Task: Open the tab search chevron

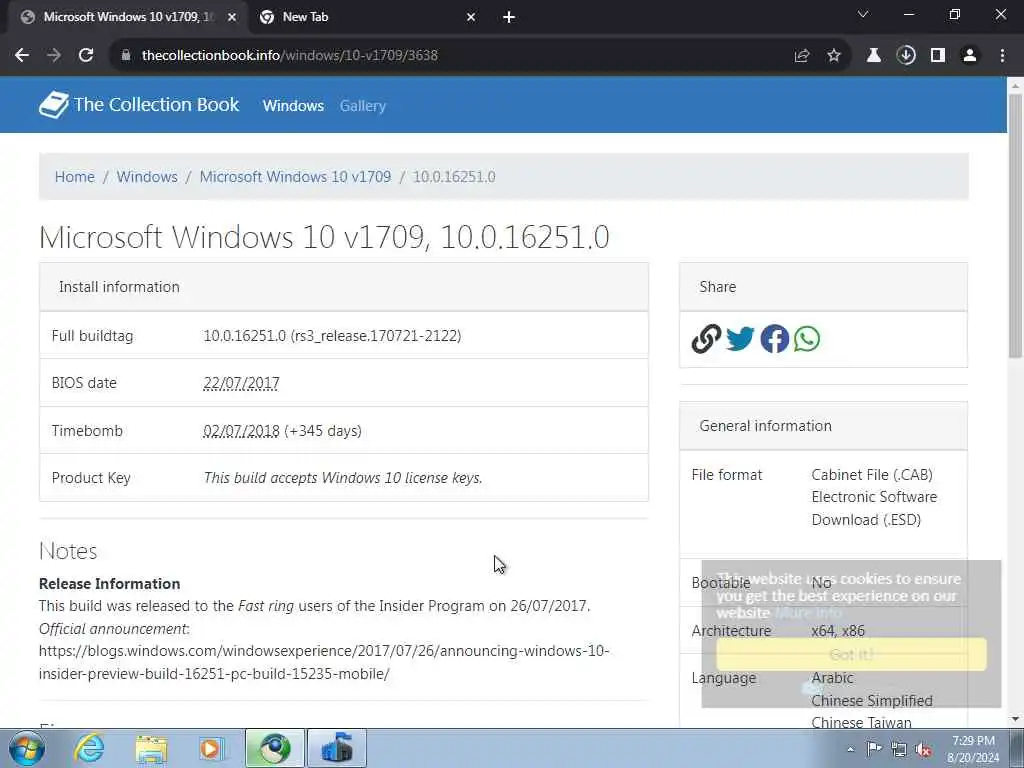Action: point(863,15)
